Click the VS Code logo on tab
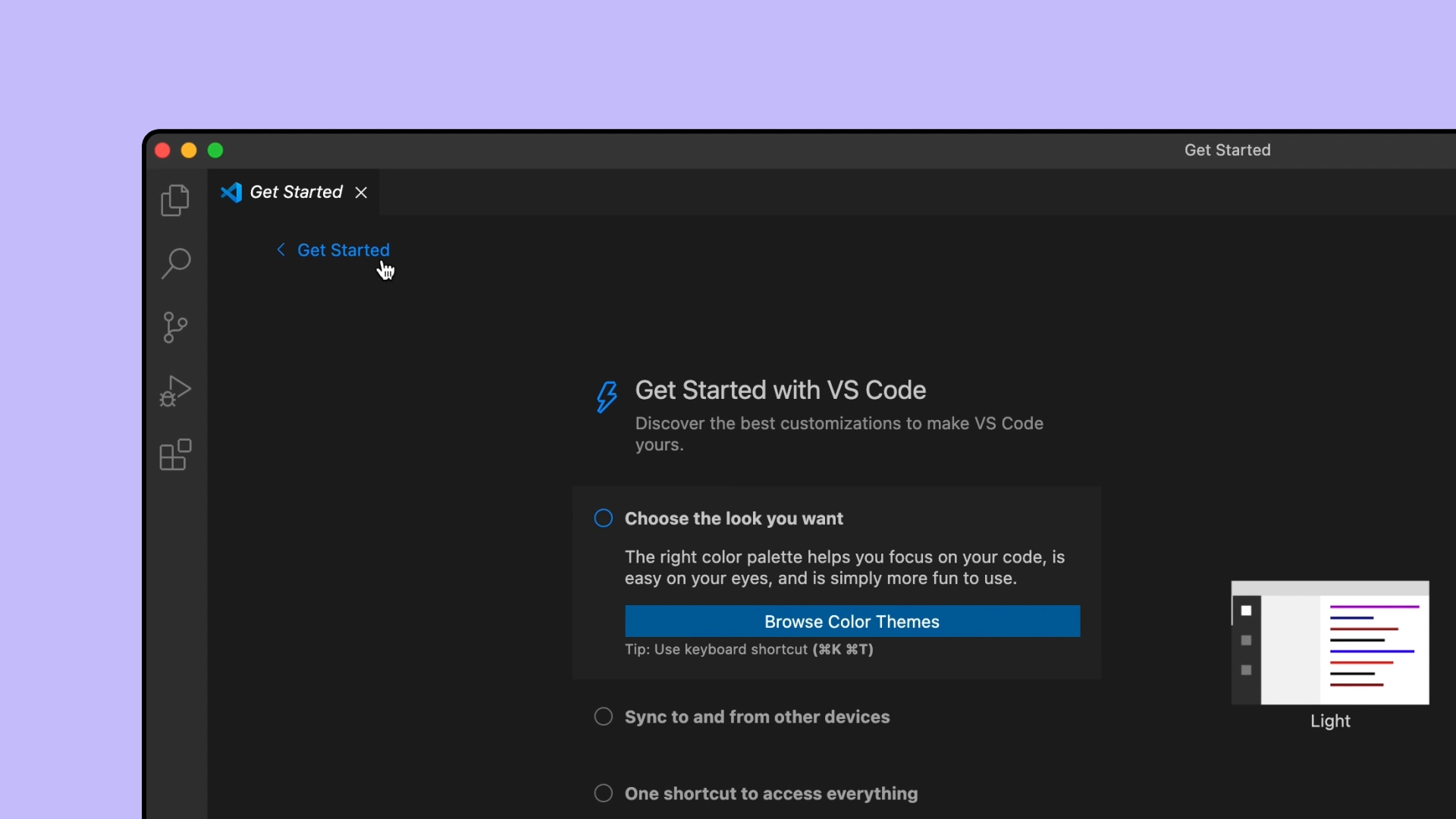This screenshot has height=819, width=1456. 231,193
